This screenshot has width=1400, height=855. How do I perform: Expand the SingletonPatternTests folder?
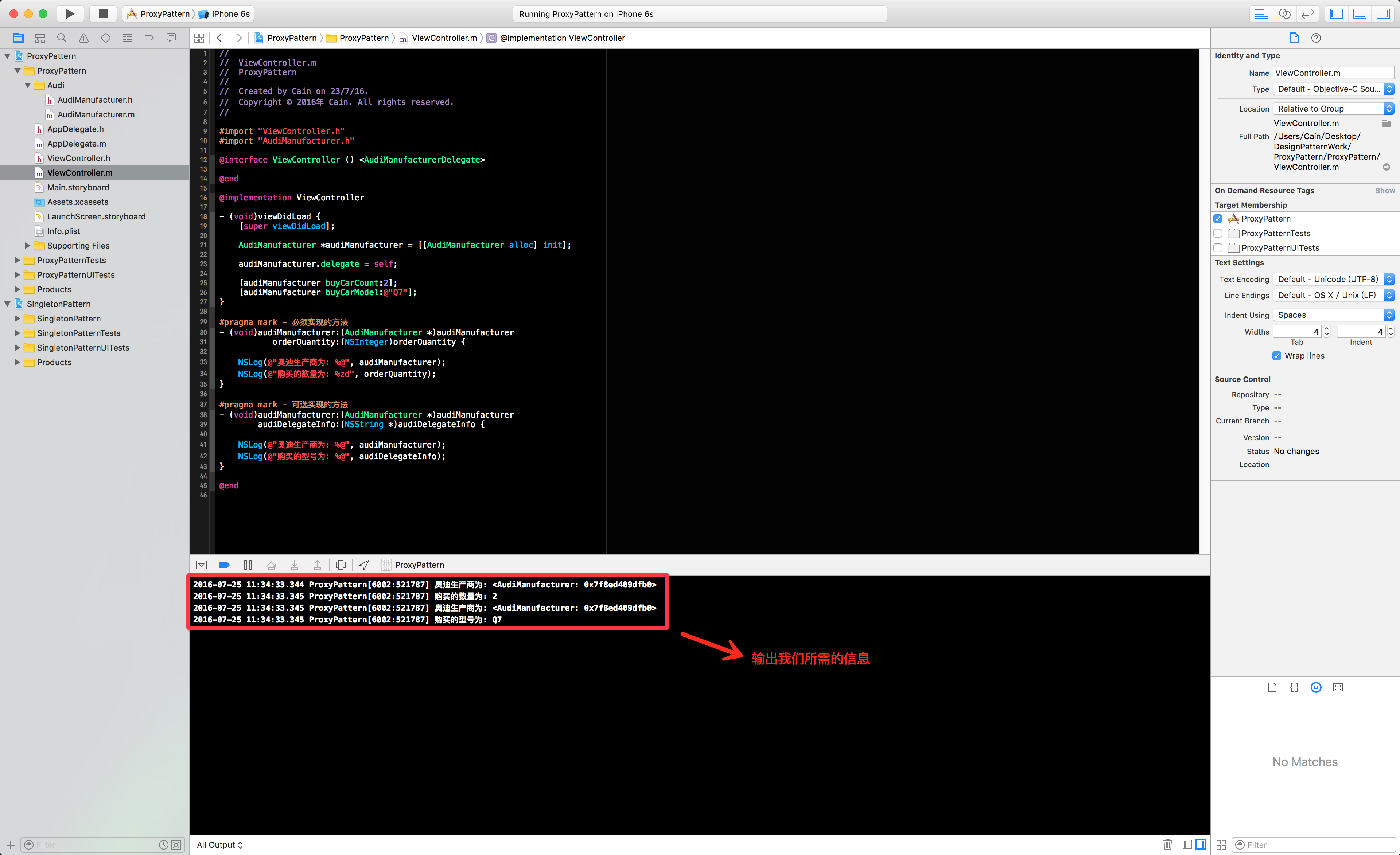tap(17, 333)
